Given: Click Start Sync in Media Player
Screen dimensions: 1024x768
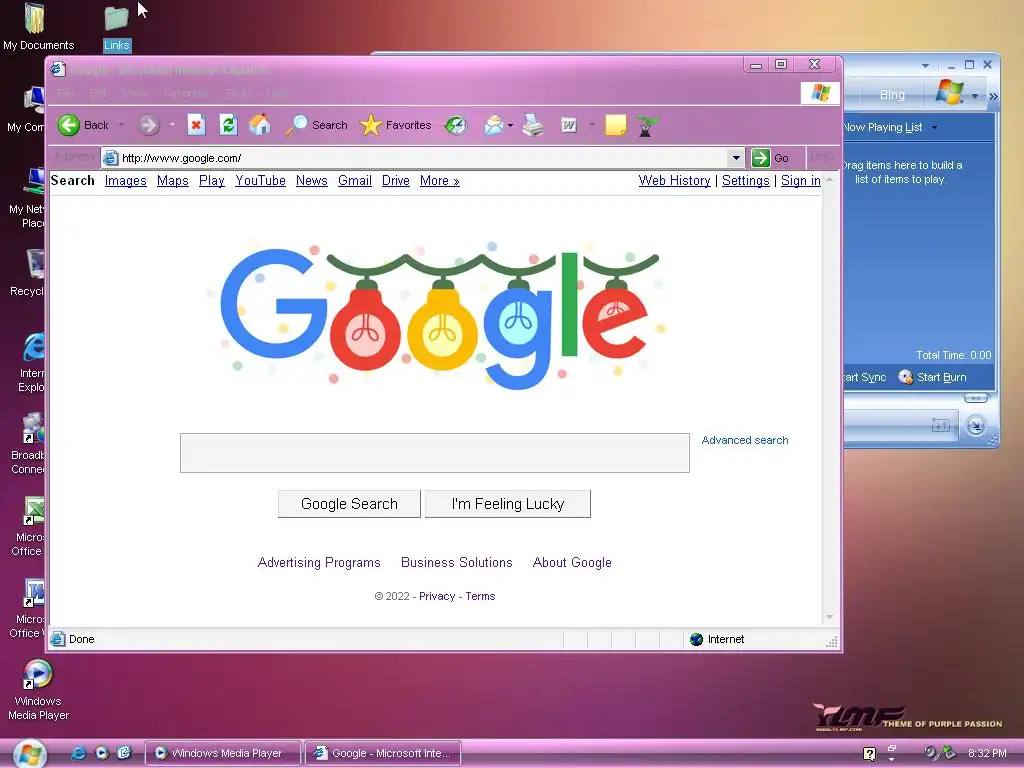Looking at the screenshot, I should [865, 377].
